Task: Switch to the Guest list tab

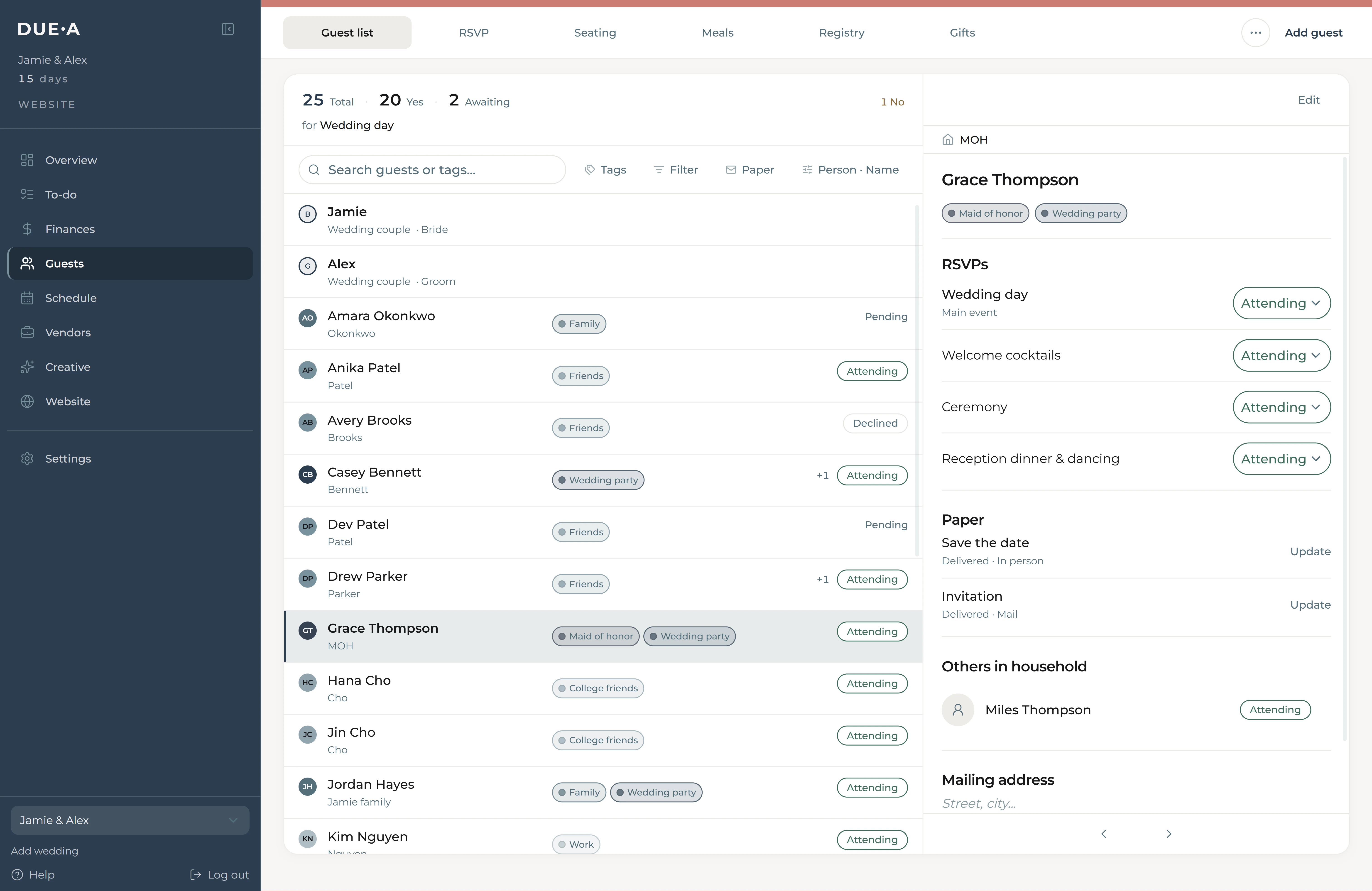Action: coord(347,33)
